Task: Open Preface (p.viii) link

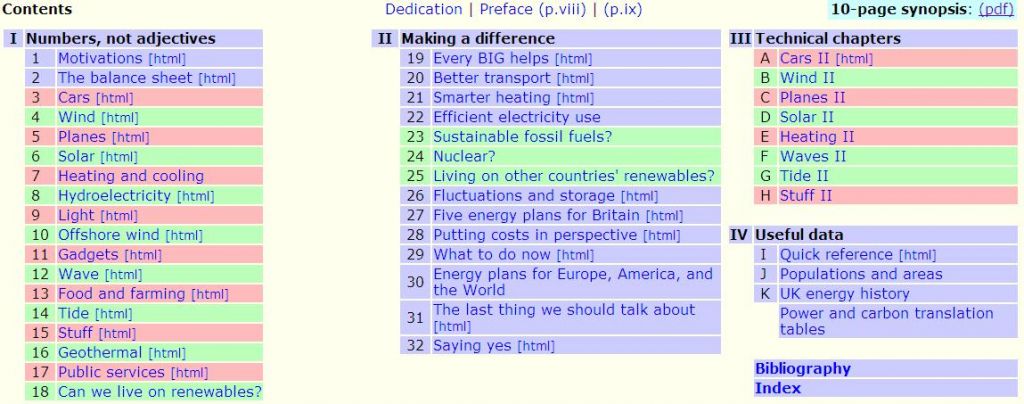Action: (x=533, y=9)
